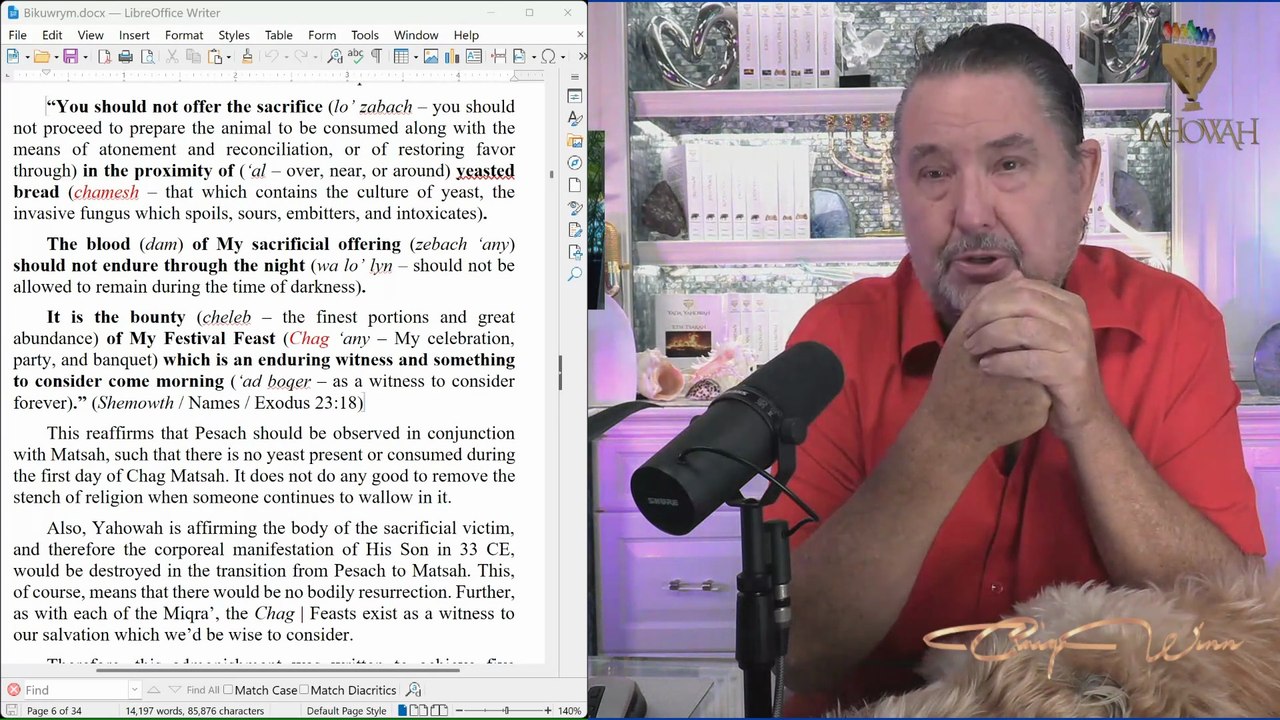Insert text box icon
The height and width of the screenshot is (720, 1280).
[474, 56]
